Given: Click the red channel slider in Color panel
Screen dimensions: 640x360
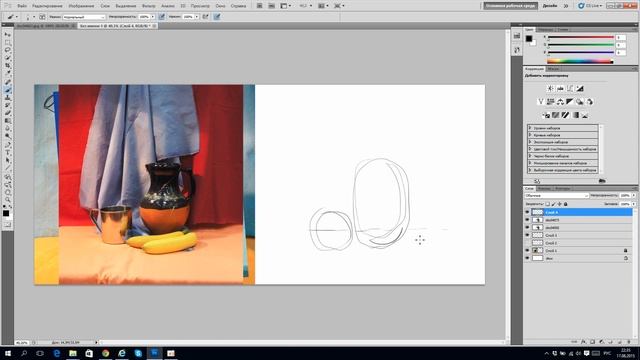Looking at the screenshot, I should (580, 38).
